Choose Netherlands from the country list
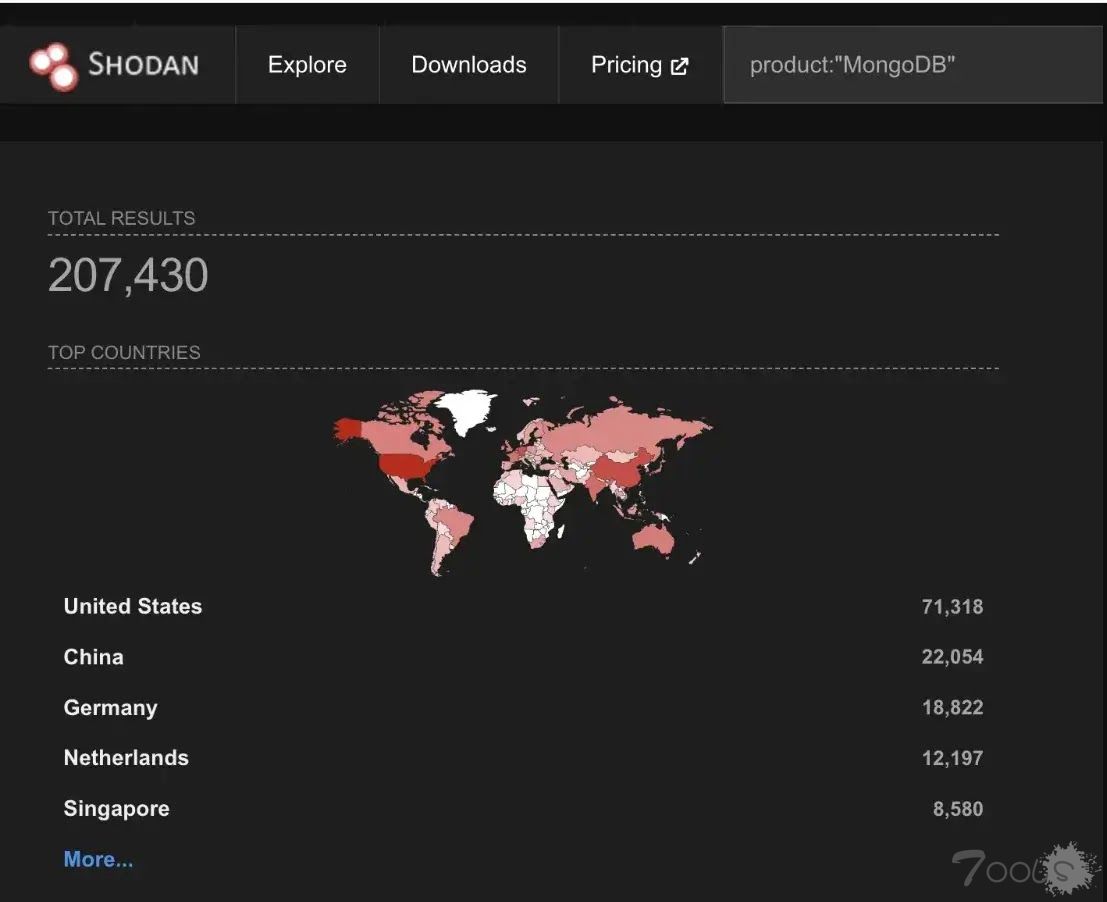 pos(126,758)
